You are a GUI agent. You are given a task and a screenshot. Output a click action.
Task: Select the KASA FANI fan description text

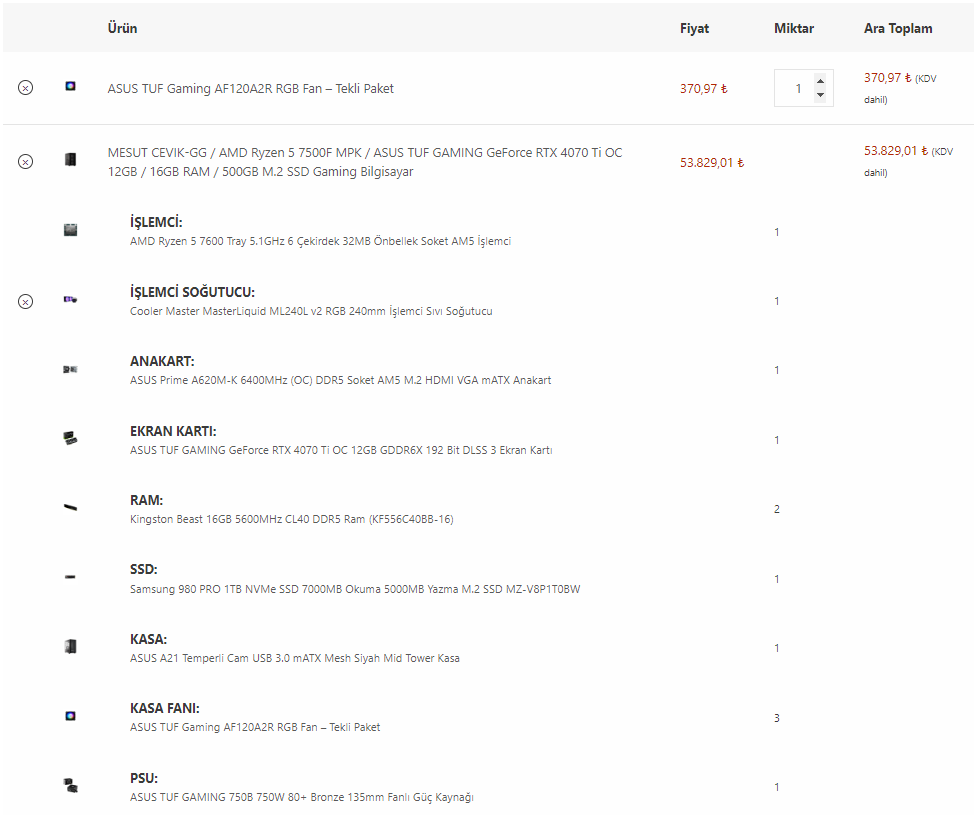click(255, 728)
